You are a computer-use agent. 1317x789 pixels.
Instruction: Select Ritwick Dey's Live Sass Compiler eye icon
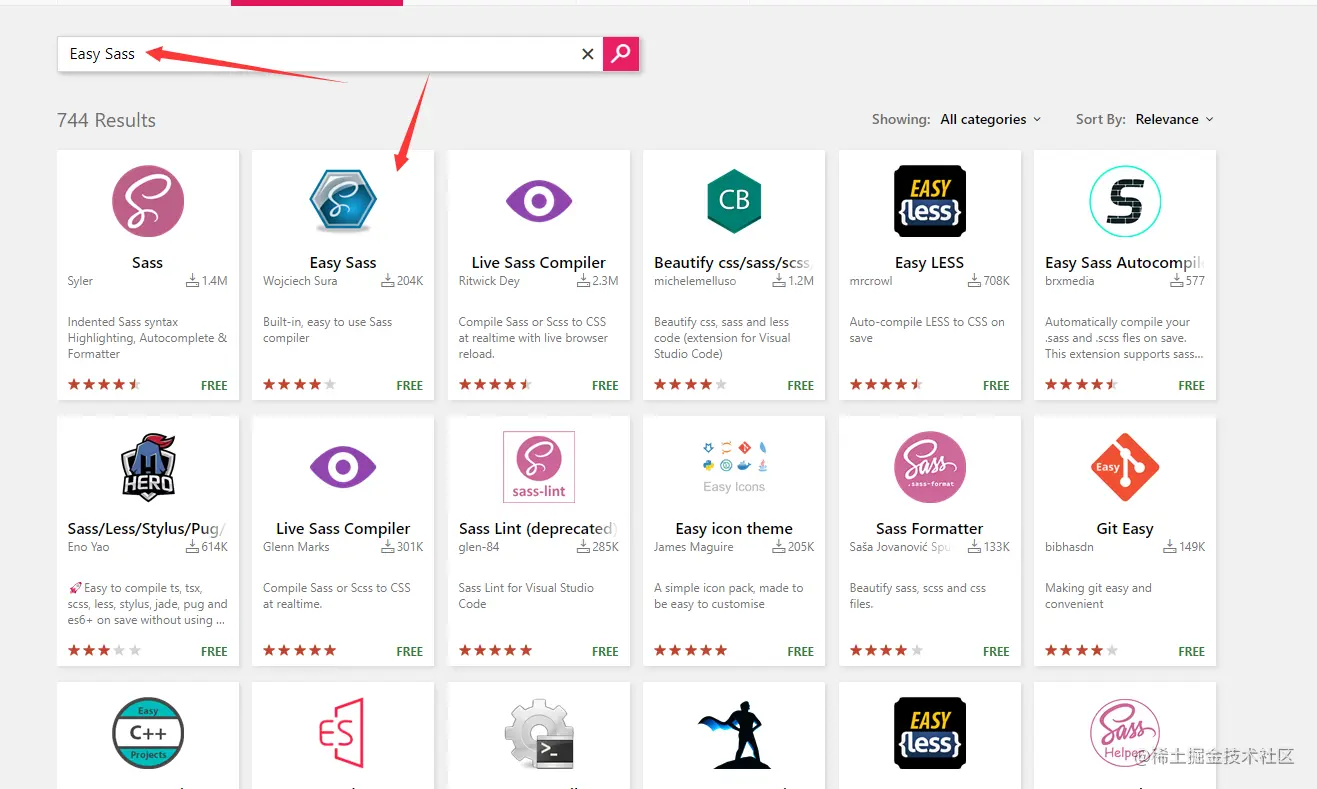[539, 201]
